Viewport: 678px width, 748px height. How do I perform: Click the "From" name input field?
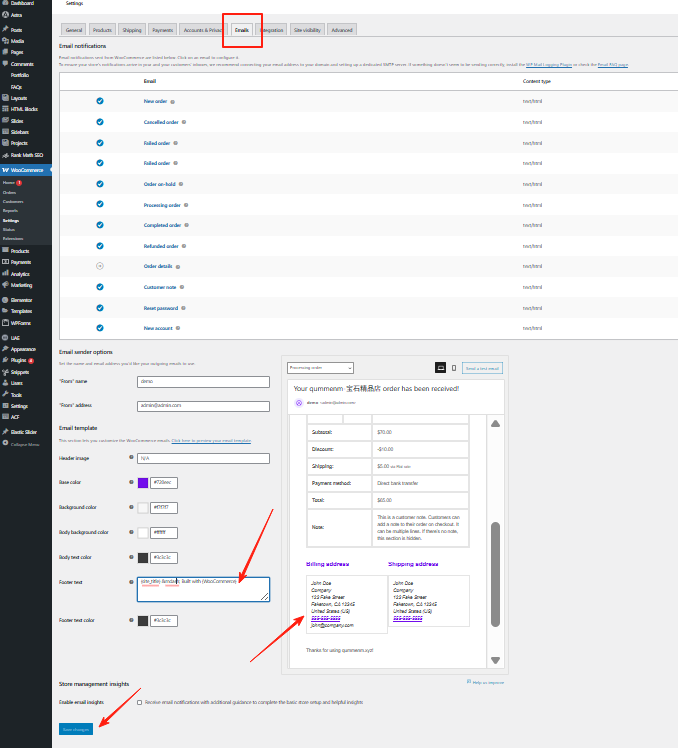point(203,382)
